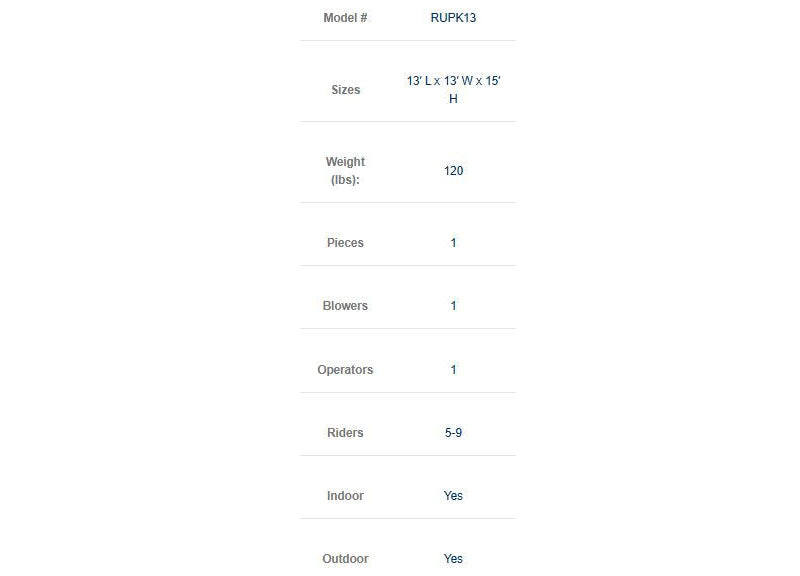Select the Yes value for Indoor

453,496
